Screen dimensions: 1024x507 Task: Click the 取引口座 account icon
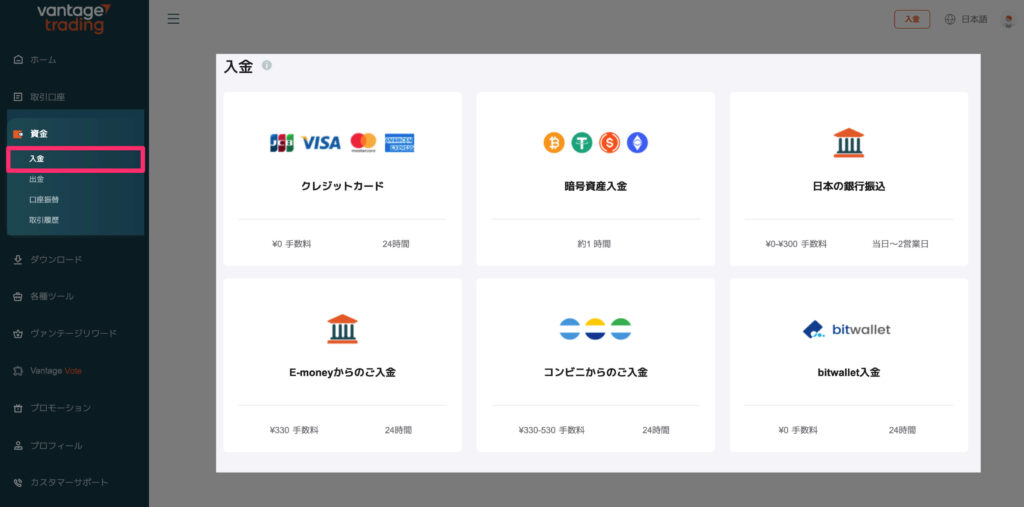click(x=18, y=97)
